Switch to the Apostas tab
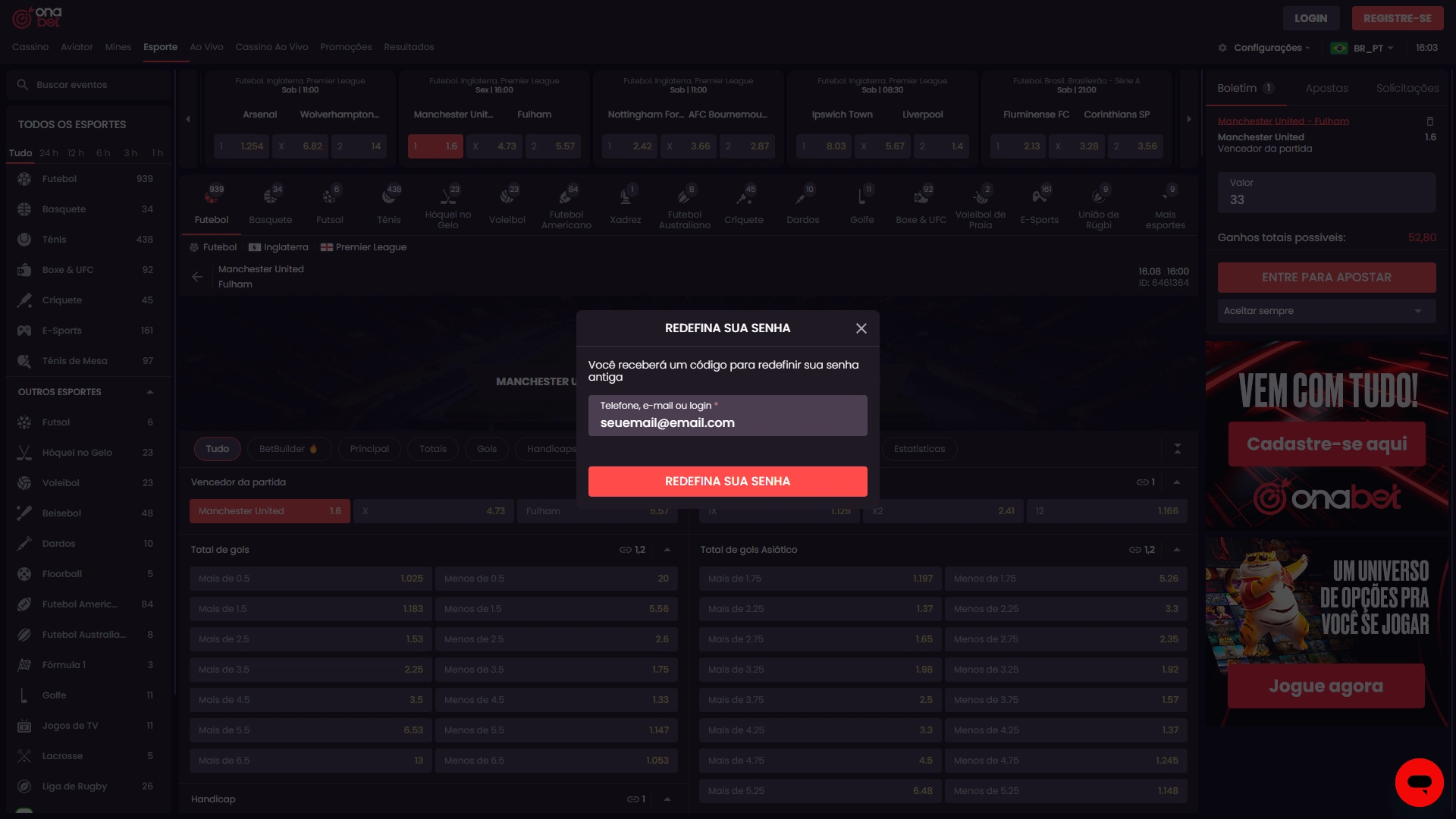 click(x=1326, y=88)
